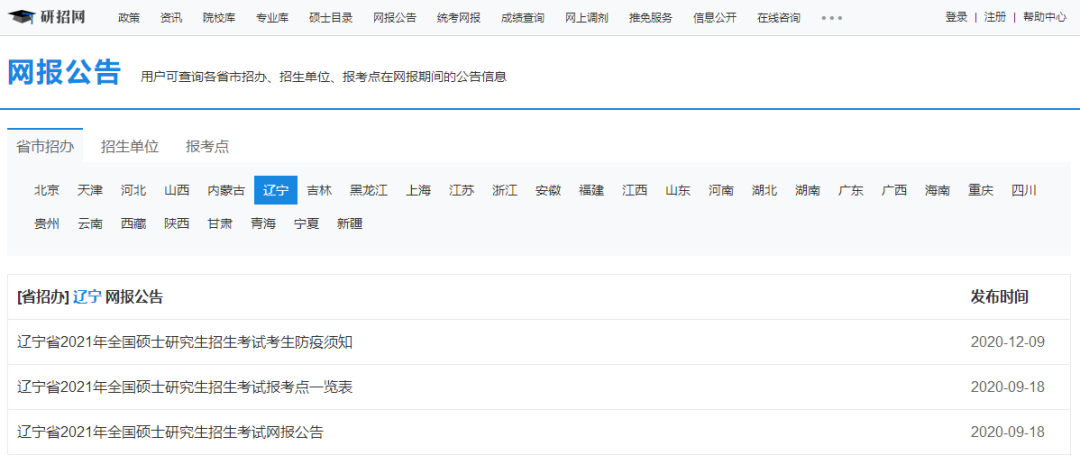Open the 报考点一览表 announcement link

click(185, 387)
